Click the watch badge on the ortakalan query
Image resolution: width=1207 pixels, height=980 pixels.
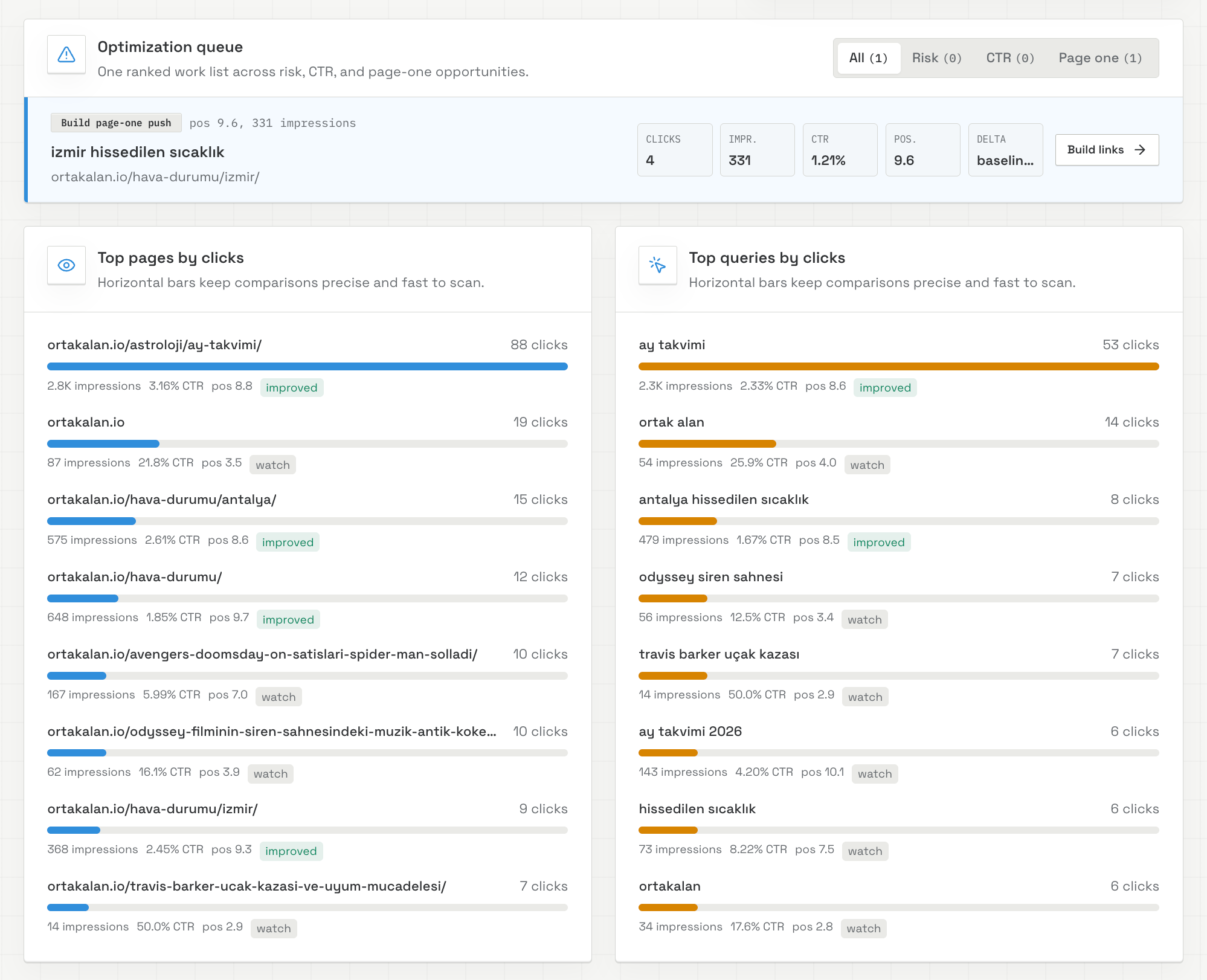coord(864,928)
